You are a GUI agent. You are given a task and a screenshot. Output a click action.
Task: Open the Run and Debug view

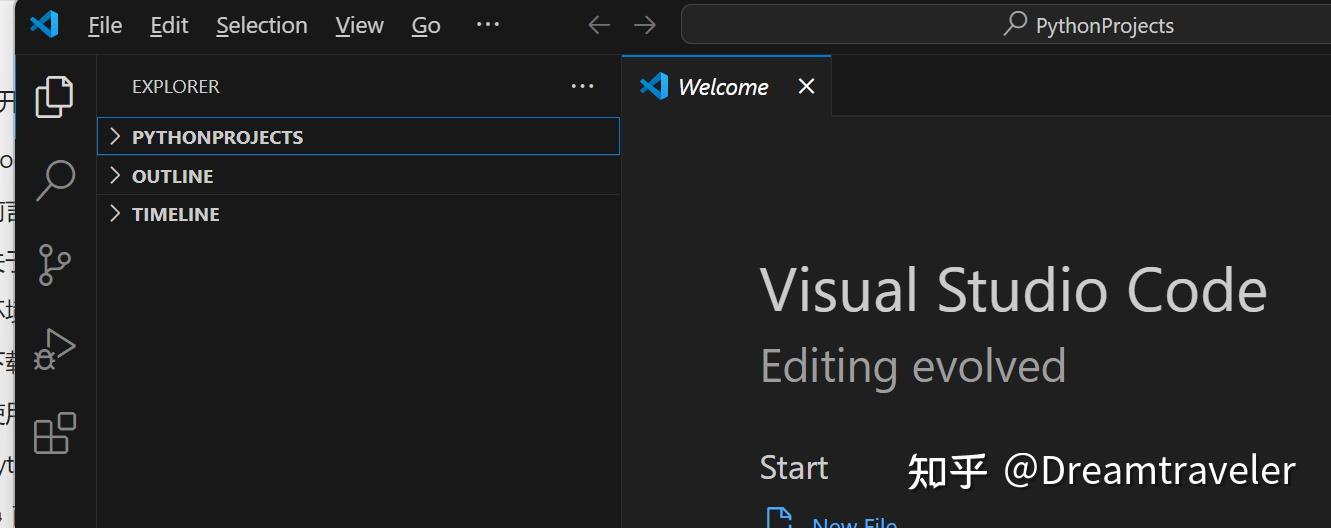coord(55,349)
